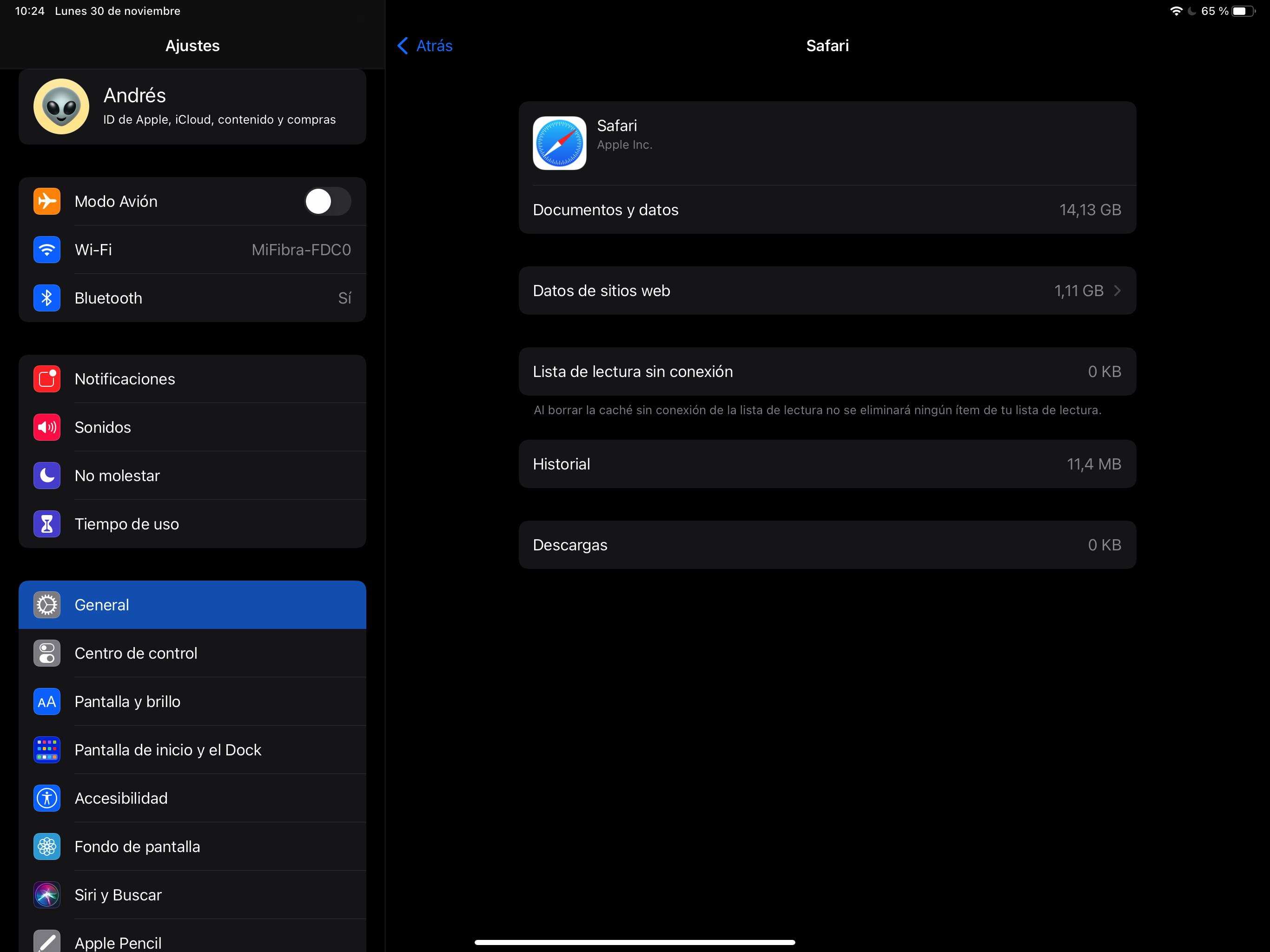This screenshot has width=1270, height=952.
Task: Tap the Wi-Fi settings icon
Action: click(46, 250)
